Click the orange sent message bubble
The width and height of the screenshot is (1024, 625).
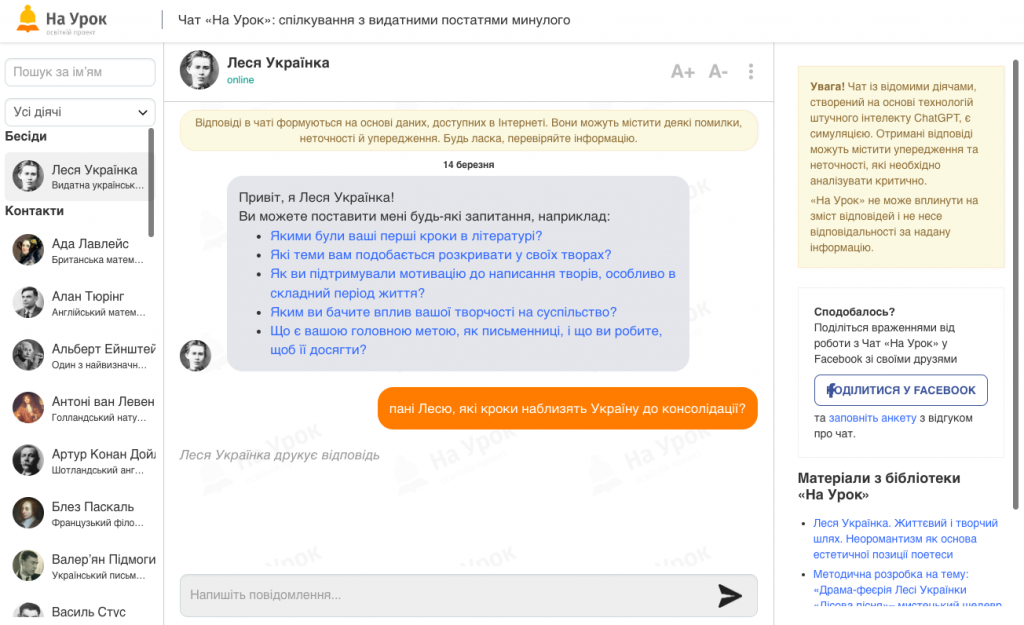point(568,409)
